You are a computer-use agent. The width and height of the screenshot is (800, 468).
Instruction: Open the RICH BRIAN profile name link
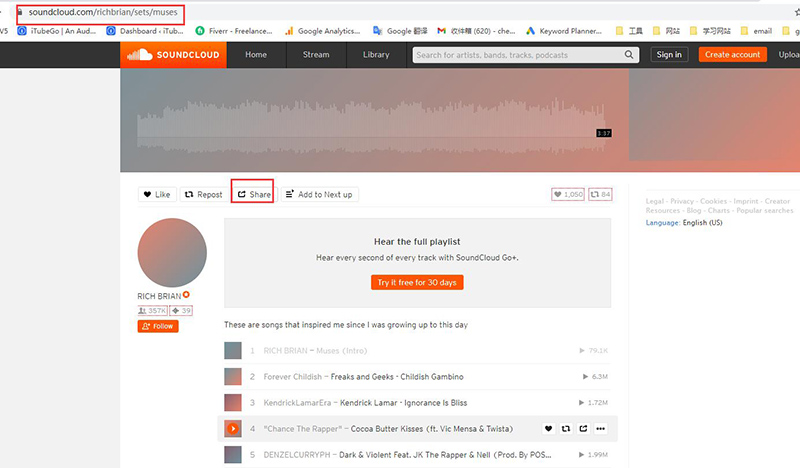click(x=159, y=296)
